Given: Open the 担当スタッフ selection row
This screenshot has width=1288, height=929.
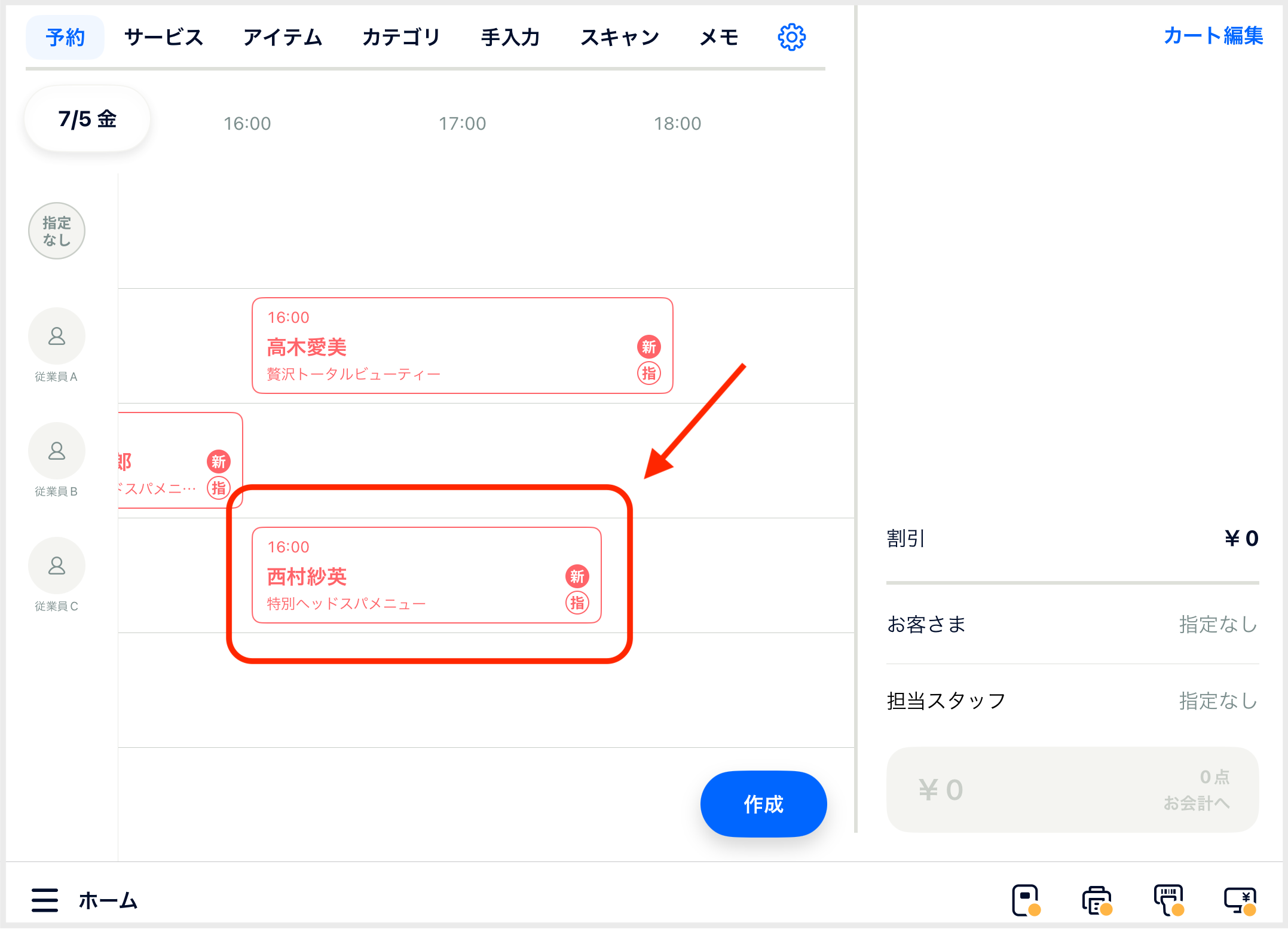Looking at the screenshot, I should (x=1072, y=701).
